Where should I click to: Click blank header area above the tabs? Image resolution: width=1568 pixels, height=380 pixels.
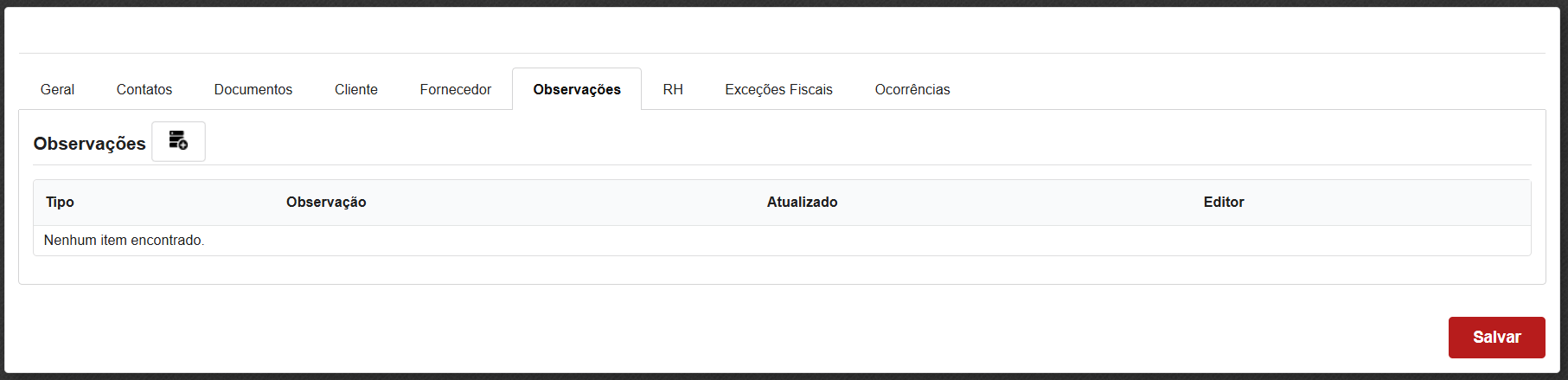(778, 31)
